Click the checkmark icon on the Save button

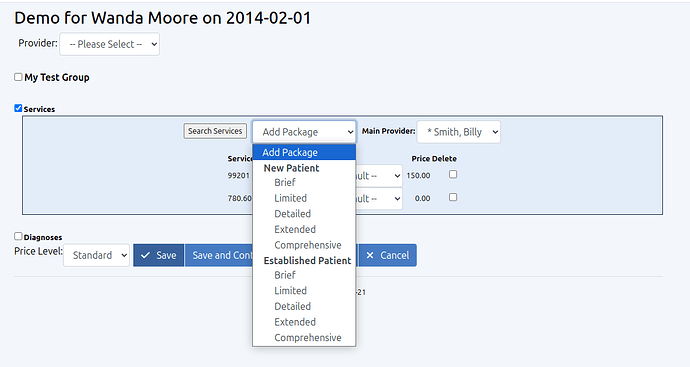[145, 255]
